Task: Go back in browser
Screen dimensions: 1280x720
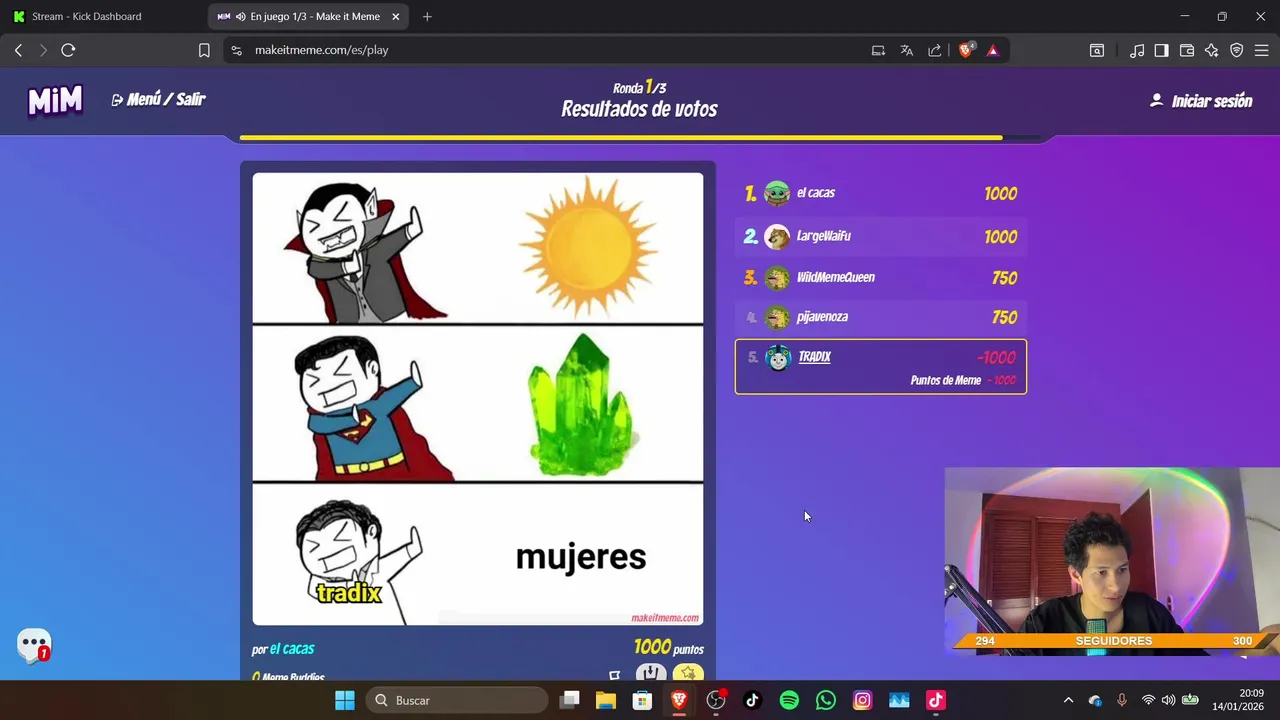Action: tap(18, 50)
